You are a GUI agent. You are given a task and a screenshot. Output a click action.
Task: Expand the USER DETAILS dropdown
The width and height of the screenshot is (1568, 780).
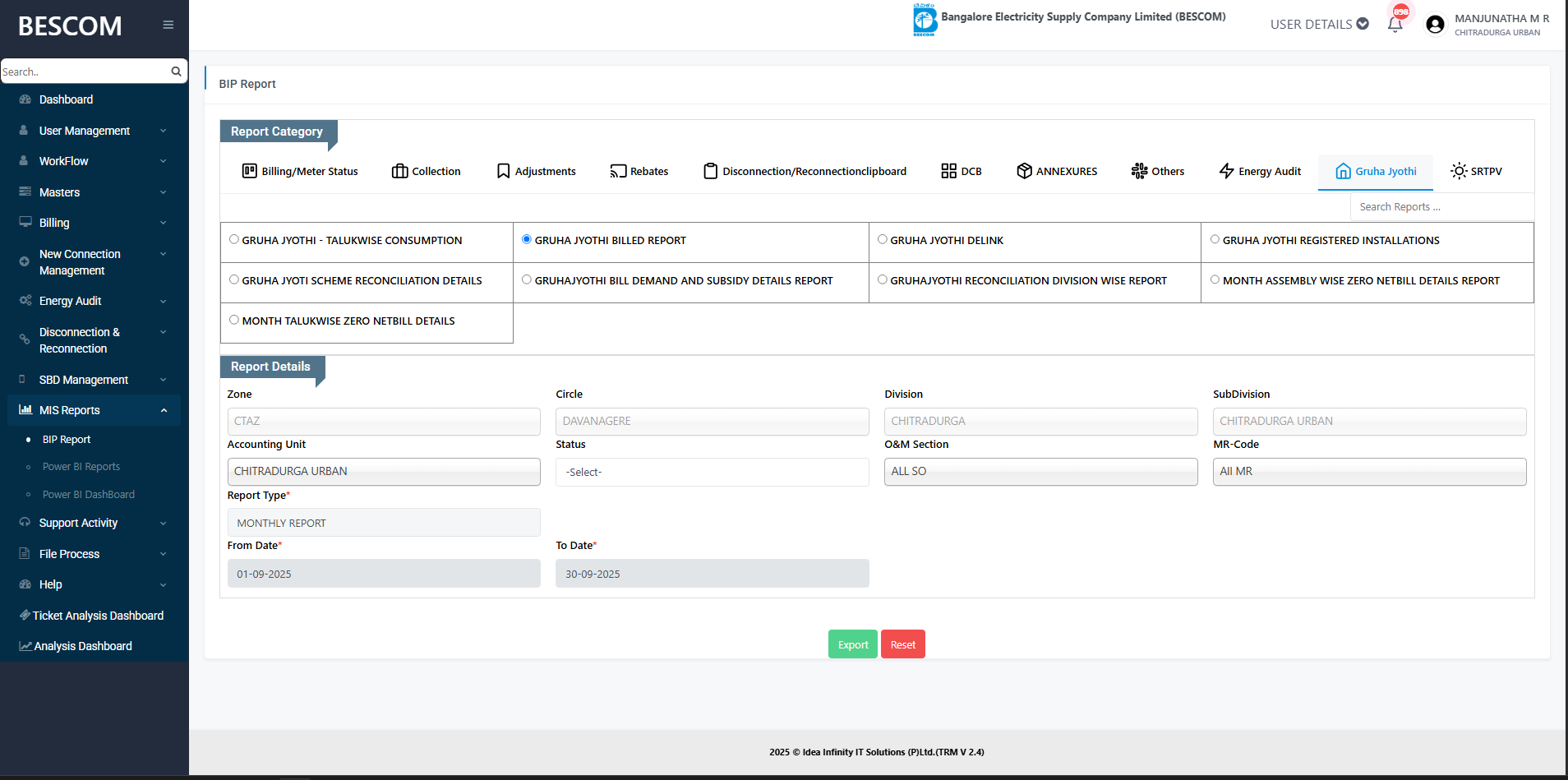click(x=1319, y=24)
